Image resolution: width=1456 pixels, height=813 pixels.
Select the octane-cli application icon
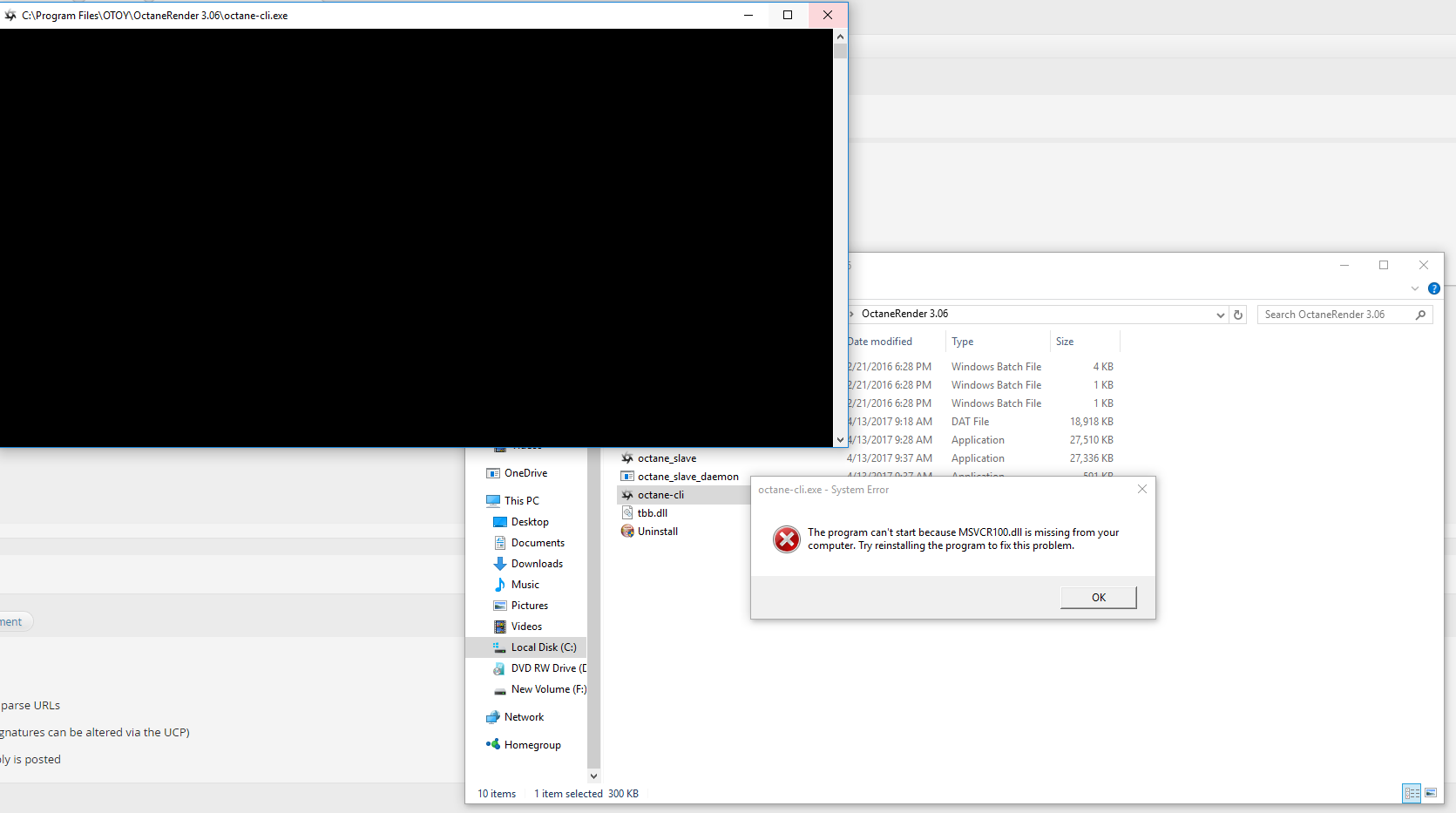pyautogui.click(x=627, y=494)
